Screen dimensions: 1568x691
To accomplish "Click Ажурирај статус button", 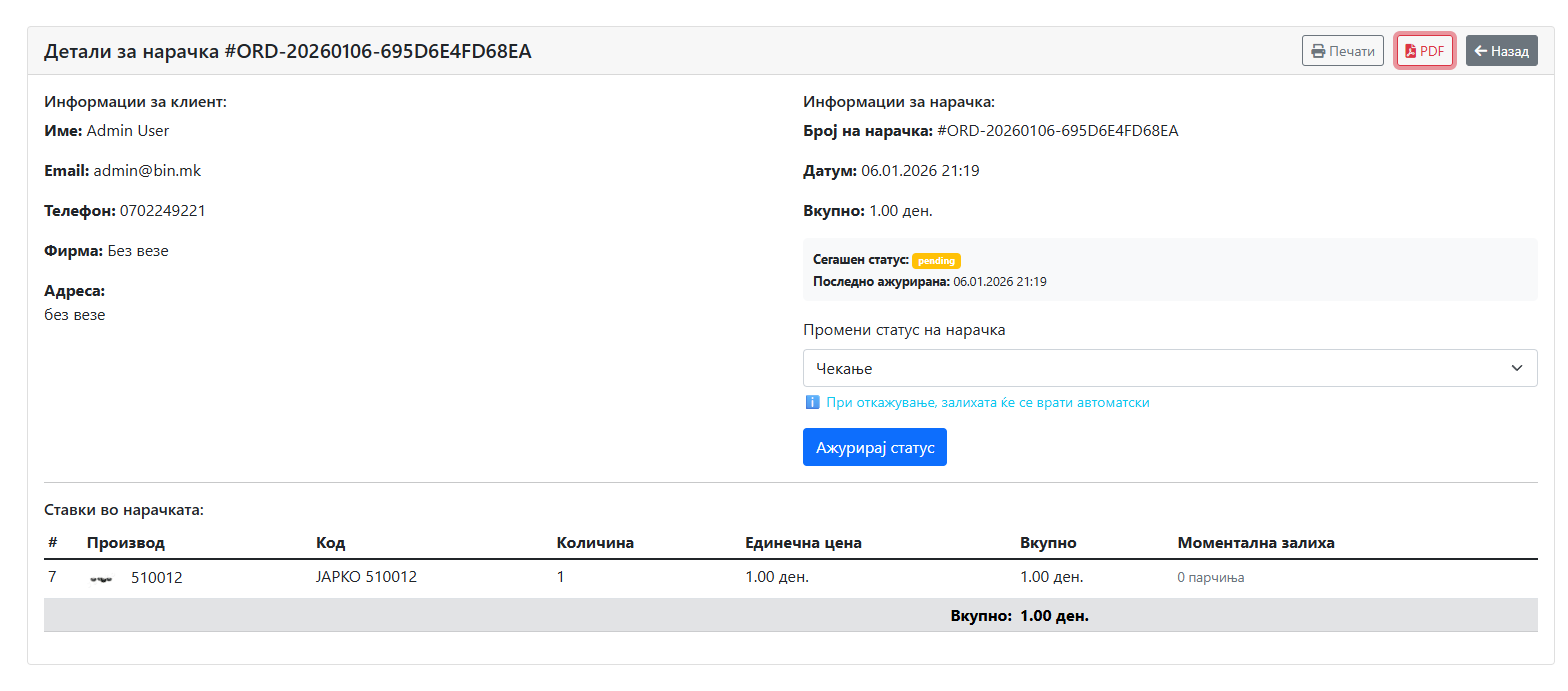I will click(875, 447).
